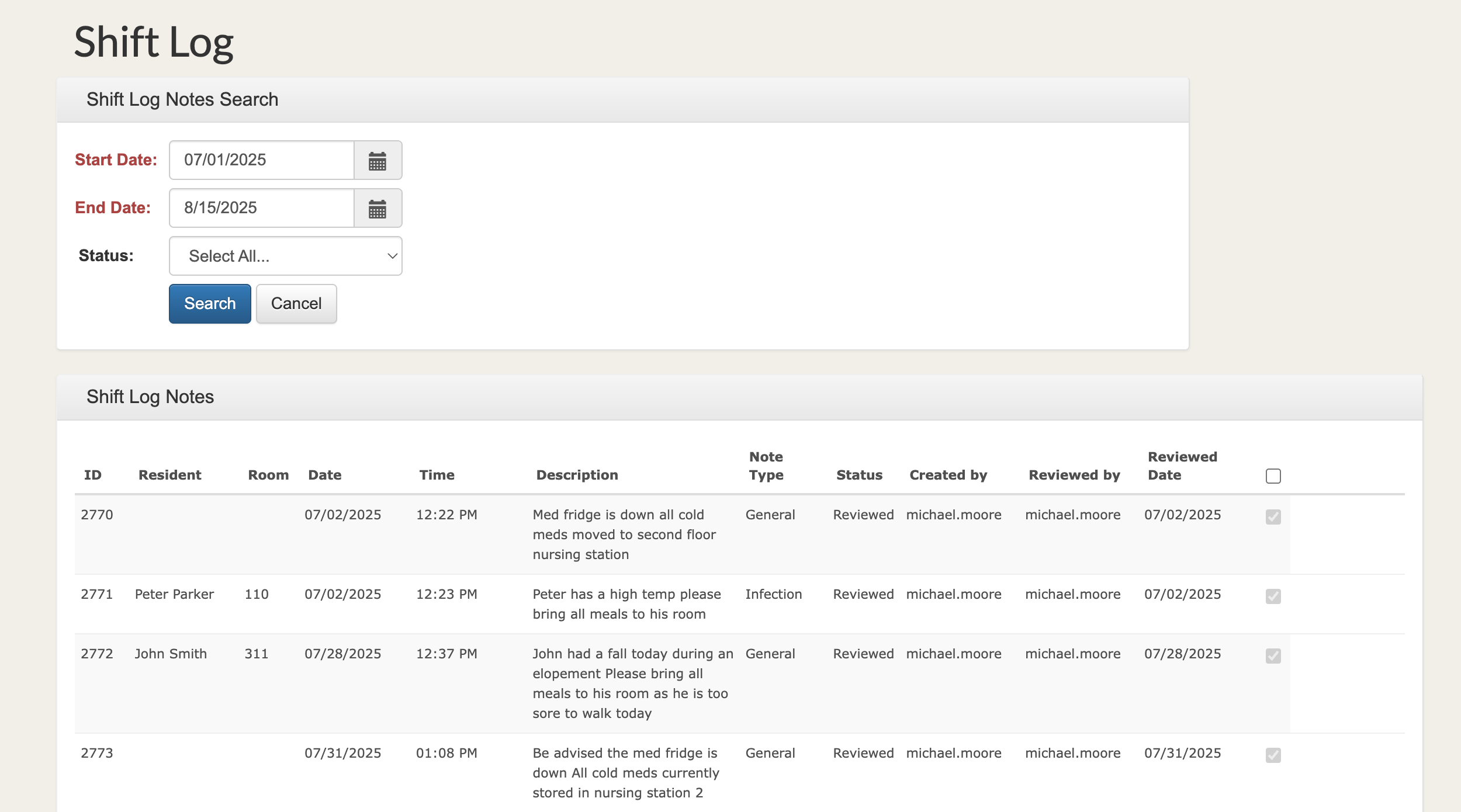Screen dimensions: 1461x812
Task: Click into the Start Date field
Action: [262, 160]
